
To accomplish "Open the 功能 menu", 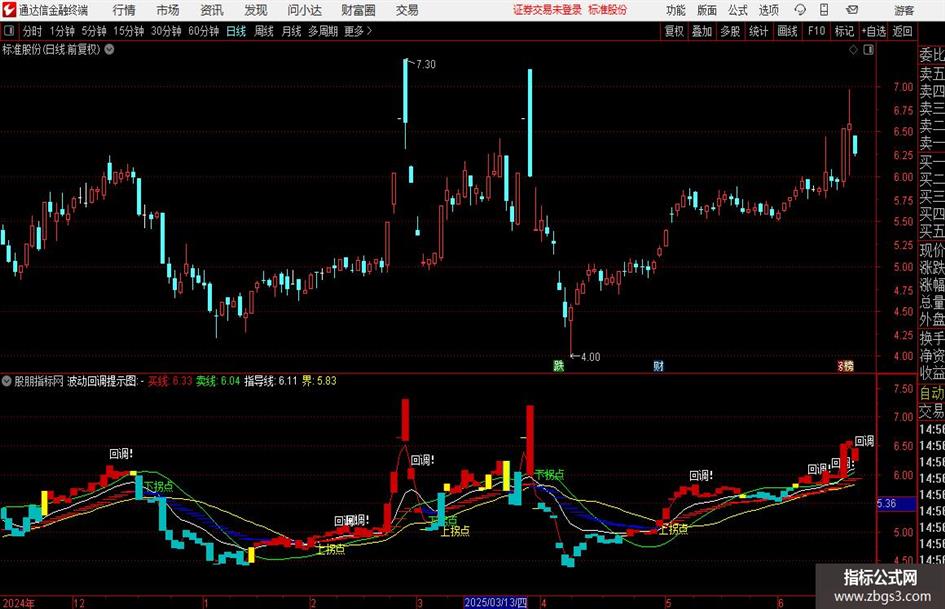I will [x=676, y=10].
